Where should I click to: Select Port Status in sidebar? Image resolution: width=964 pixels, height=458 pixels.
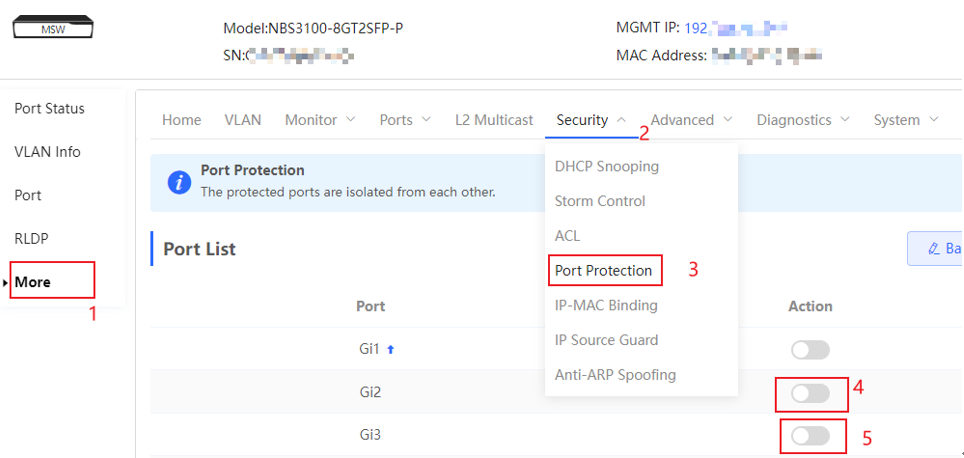pyautogui.click(x=49, y=109)
